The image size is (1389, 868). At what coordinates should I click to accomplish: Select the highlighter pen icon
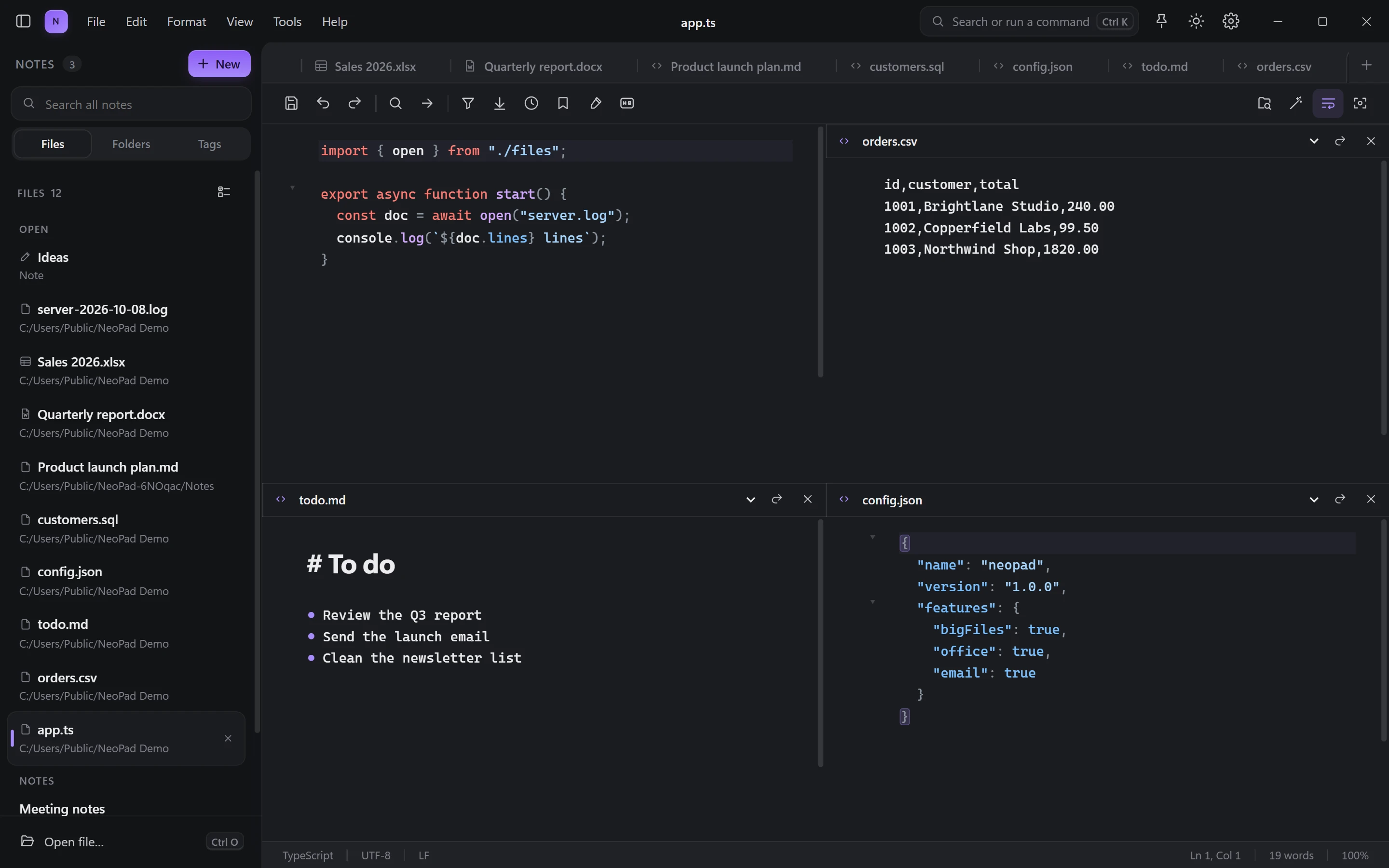[595, 103]
